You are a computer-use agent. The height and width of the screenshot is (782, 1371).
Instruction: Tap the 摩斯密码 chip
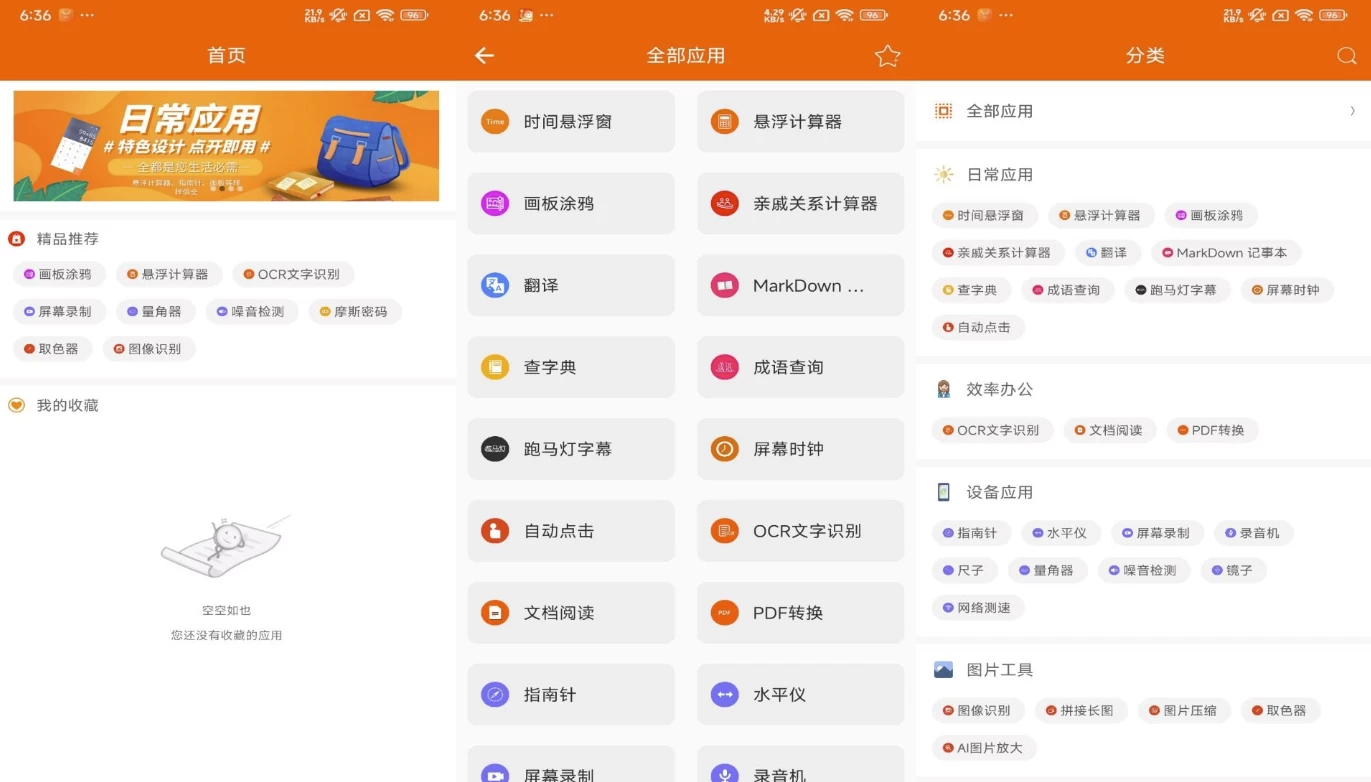click(x=355, y=312)
